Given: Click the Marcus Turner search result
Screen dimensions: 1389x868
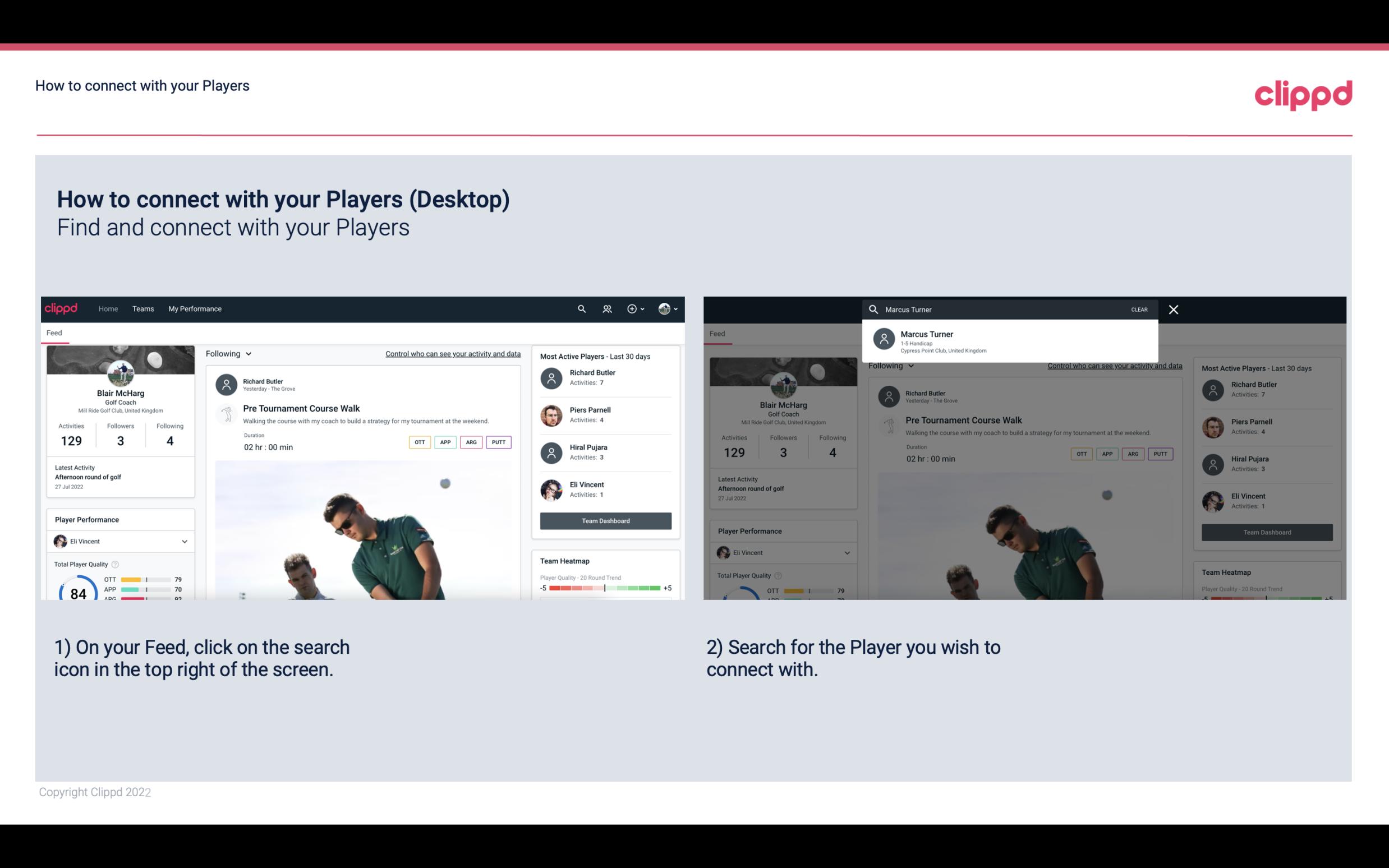Looking at the screenshot, I should point(1010,341).
